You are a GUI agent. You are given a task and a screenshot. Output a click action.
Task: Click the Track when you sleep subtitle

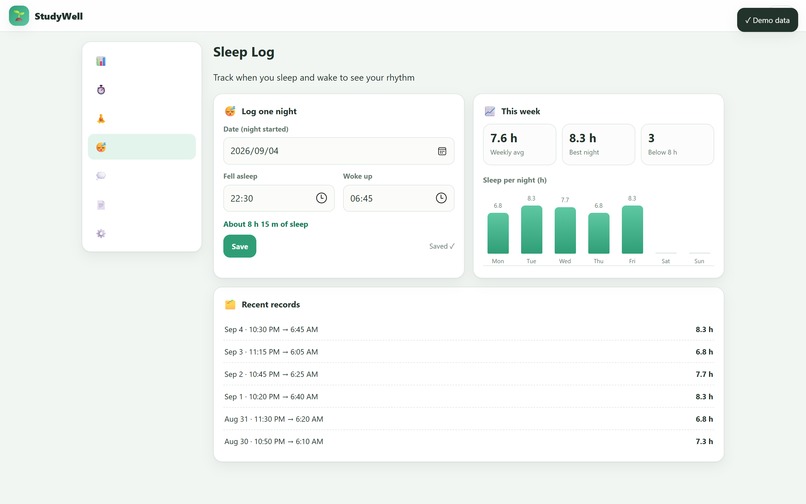314,78
